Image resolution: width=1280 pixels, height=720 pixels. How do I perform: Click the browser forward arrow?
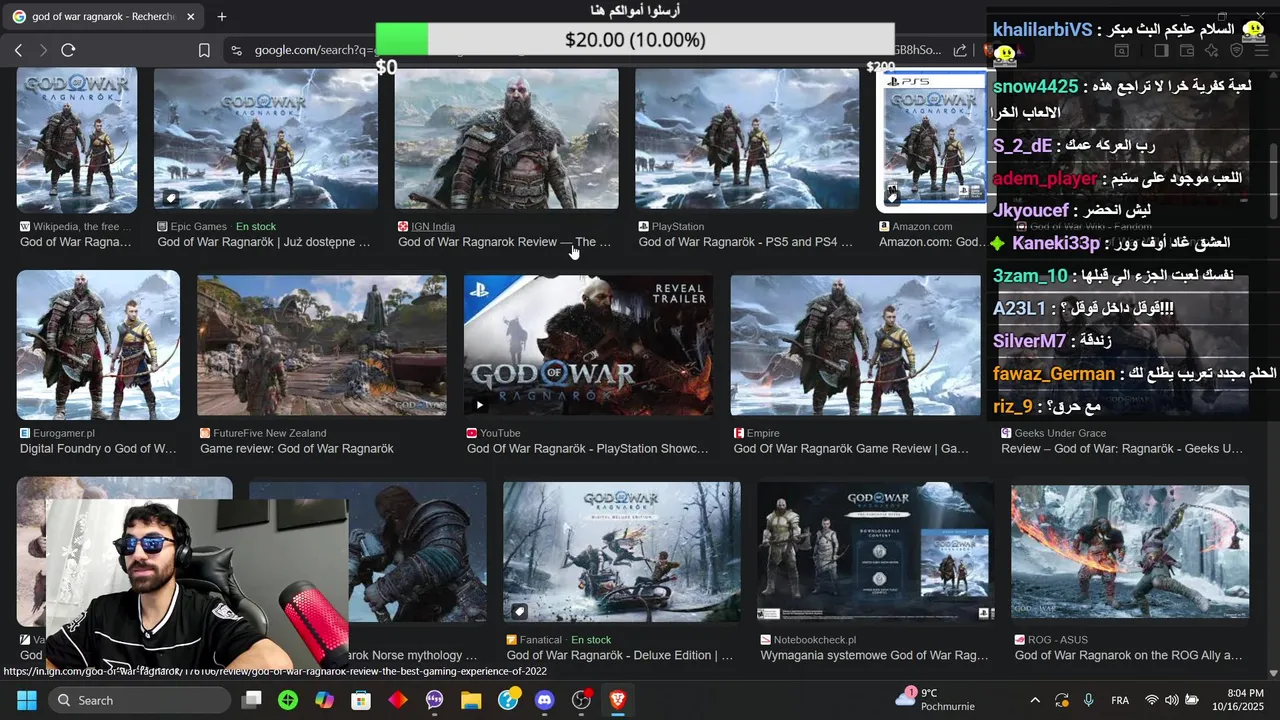(x=43, y=50)
